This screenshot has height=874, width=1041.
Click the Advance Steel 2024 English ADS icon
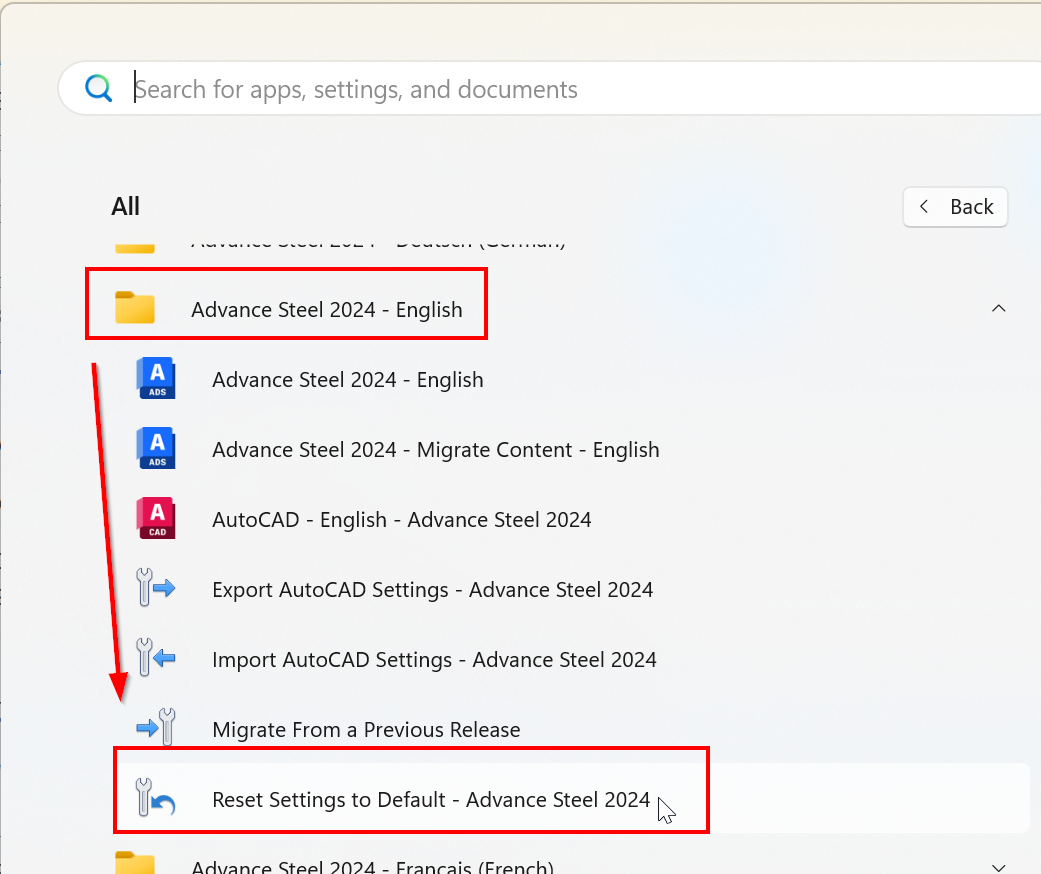click(156, 379)
